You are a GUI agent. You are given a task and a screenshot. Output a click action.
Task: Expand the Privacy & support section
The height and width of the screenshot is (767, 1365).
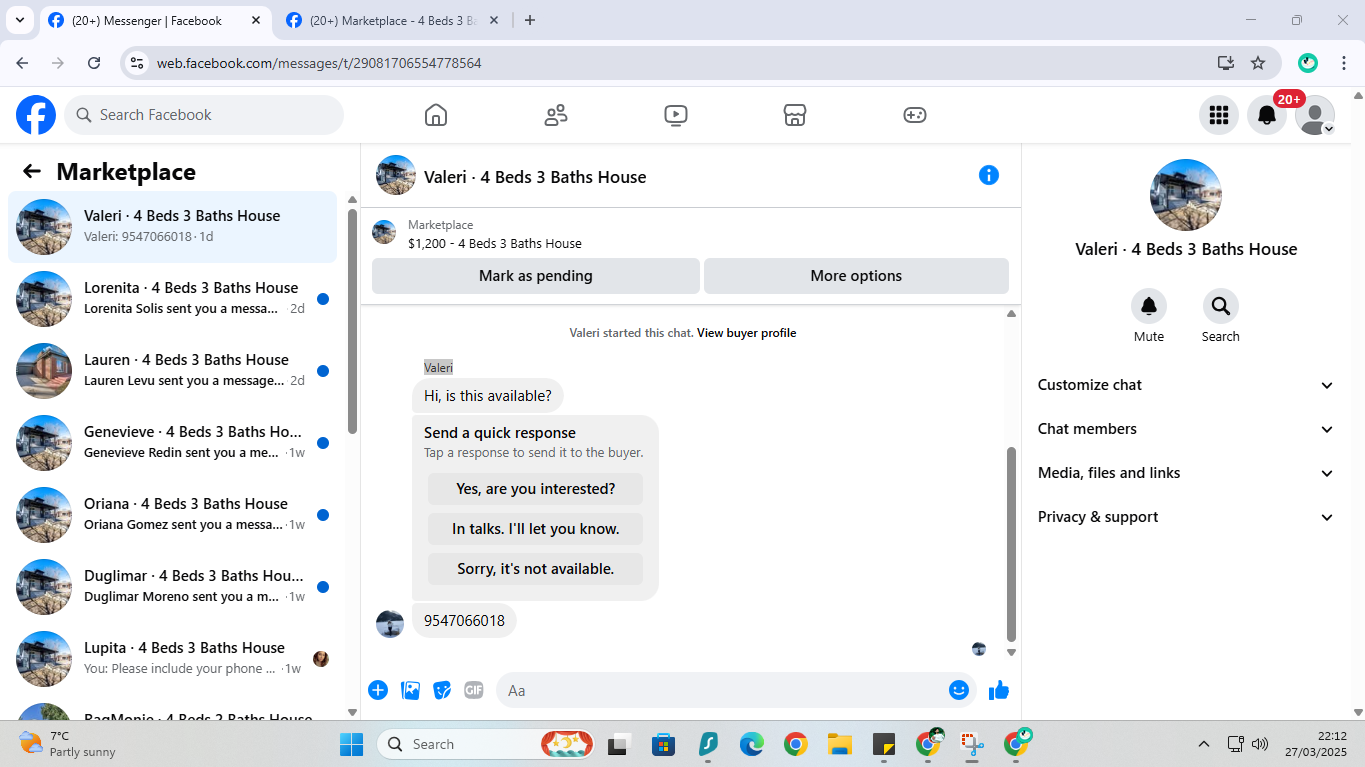click(1186, 517)
